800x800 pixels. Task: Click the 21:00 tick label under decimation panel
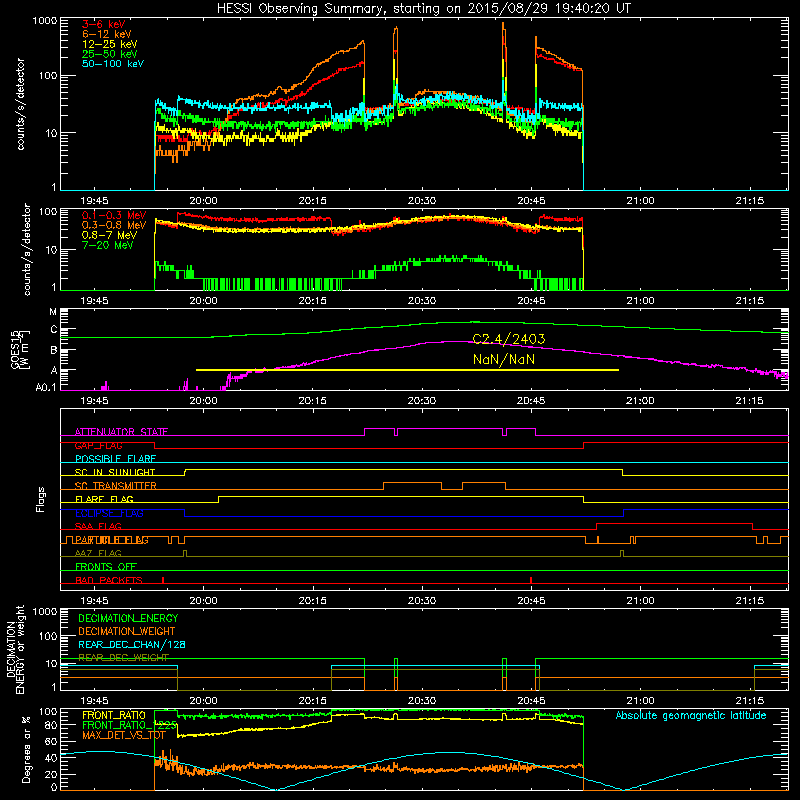[x=640, y=701]
